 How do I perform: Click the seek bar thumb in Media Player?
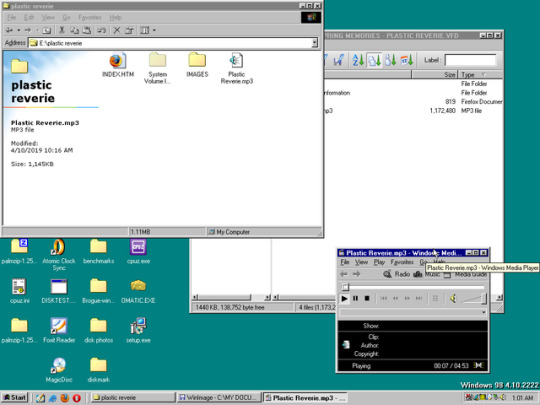[345, 287]
